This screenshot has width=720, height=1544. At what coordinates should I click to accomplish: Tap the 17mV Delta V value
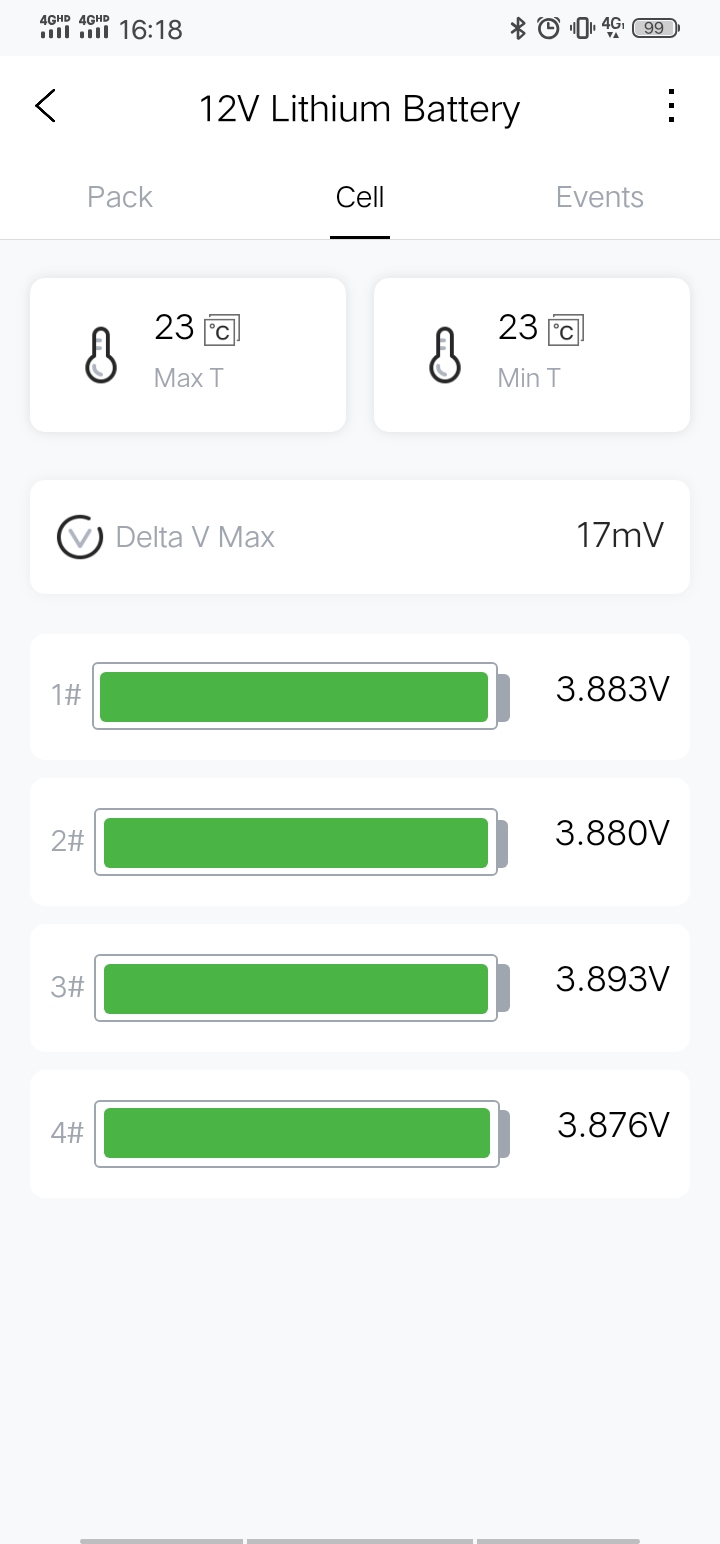click(x=620, y=536)
